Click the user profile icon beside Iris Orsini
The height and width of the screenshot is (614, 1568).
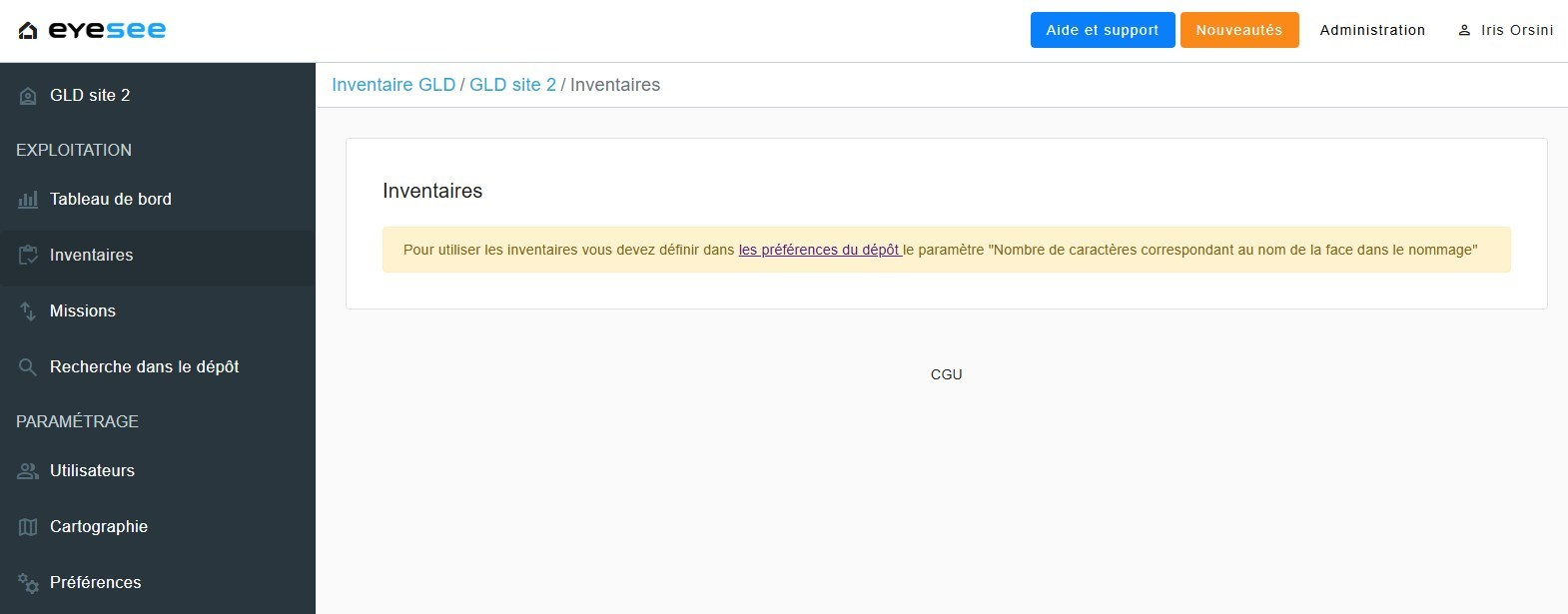pyautogui.click(x=1464, y=31)
